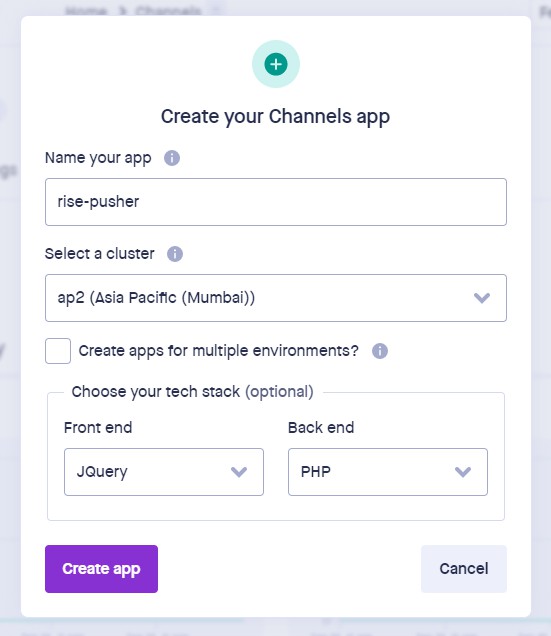Open info tooltip beside Name your app
Screen dimensions: 551x636
pyautogui.click(x=172, y=158)
